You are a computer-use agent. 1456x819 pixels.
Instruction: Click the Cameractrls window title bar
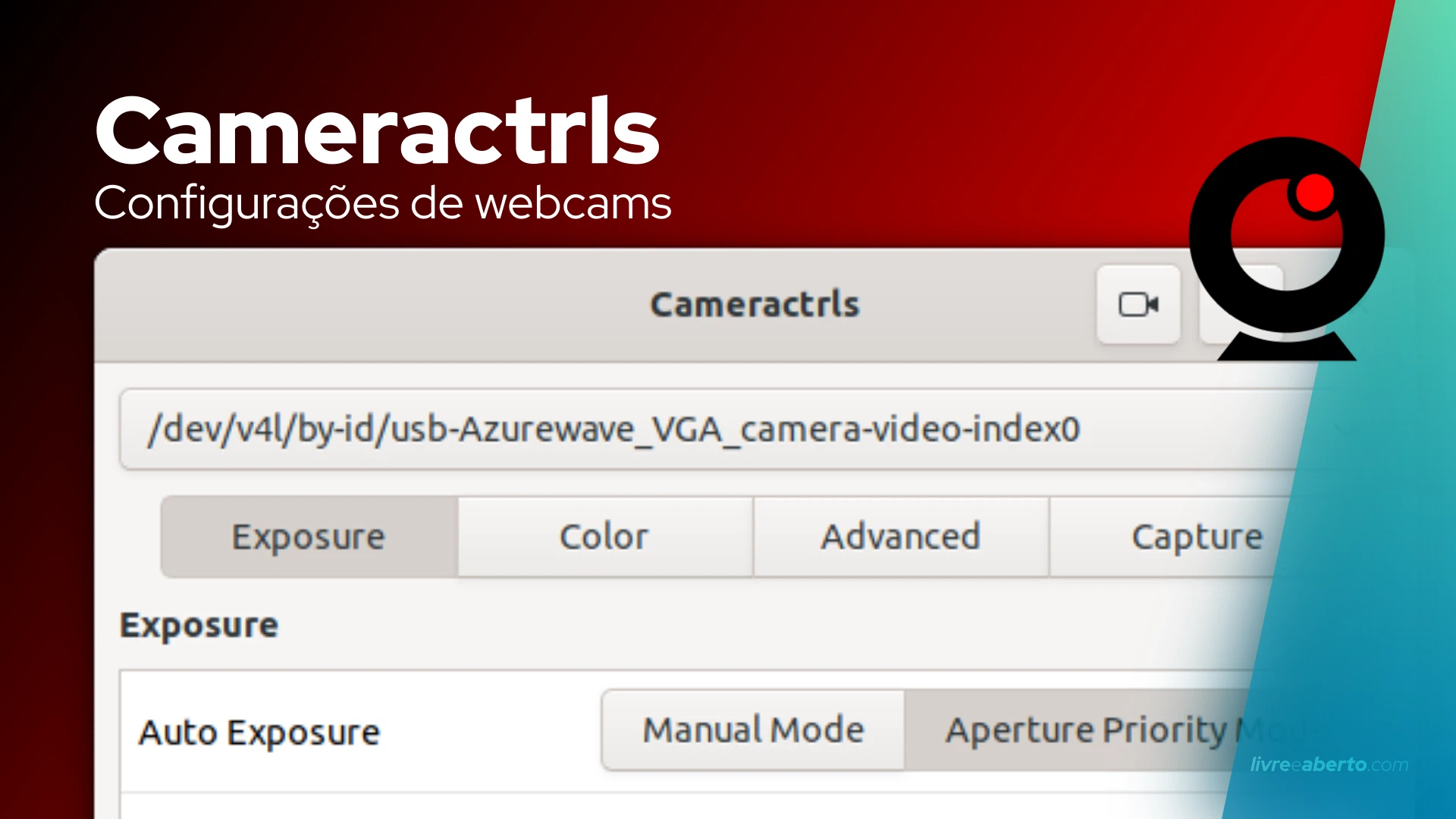[755, 304]
